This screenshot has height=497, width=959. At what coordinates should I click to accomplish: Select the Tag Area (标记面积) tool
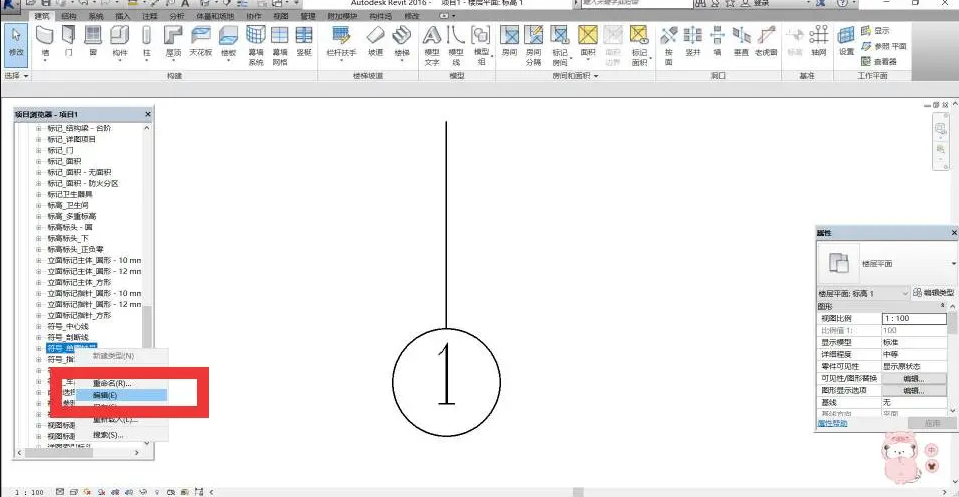click(639, 46)
